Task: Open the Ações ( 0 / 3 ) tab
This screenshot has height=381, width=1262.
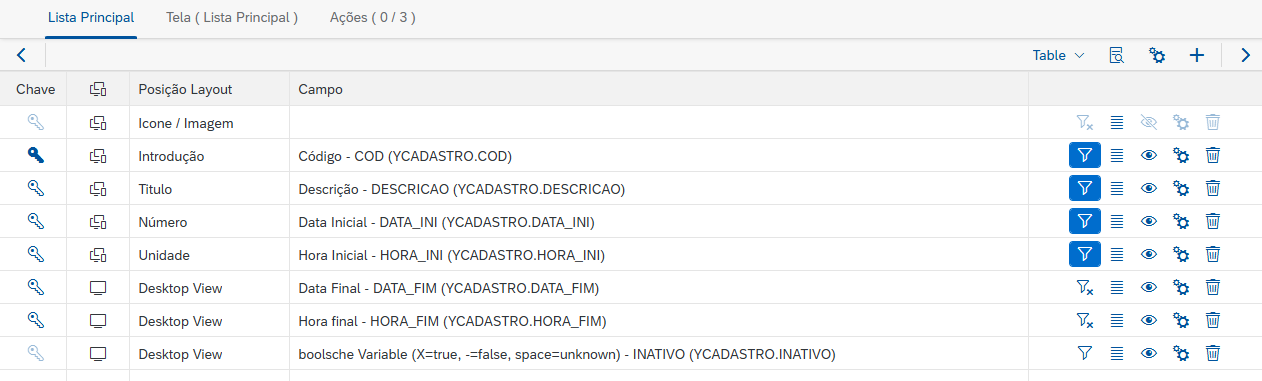Action: coord(373,18)
